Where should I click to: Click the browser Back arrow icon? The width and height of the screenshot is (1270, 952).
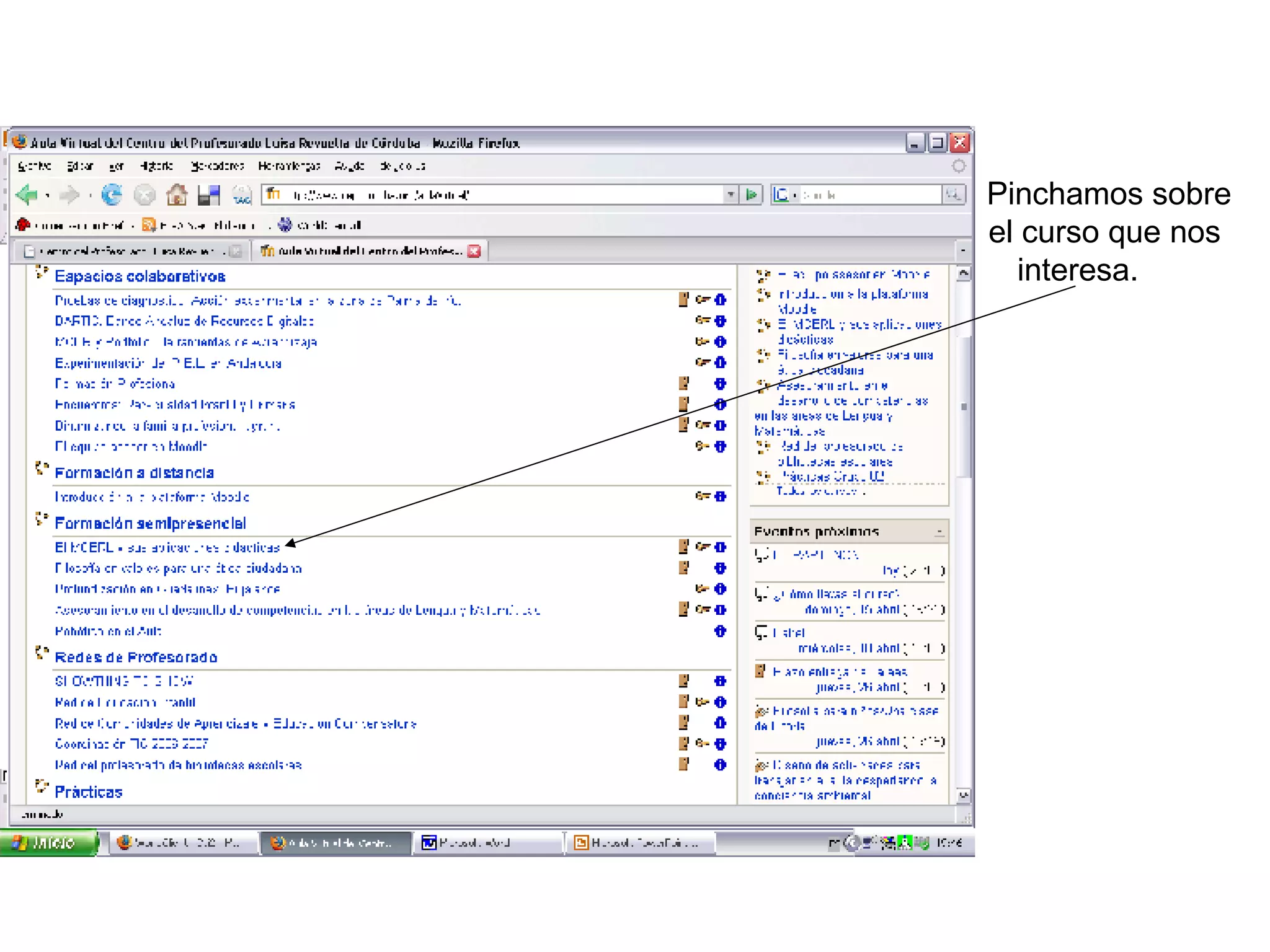[27, 195]
